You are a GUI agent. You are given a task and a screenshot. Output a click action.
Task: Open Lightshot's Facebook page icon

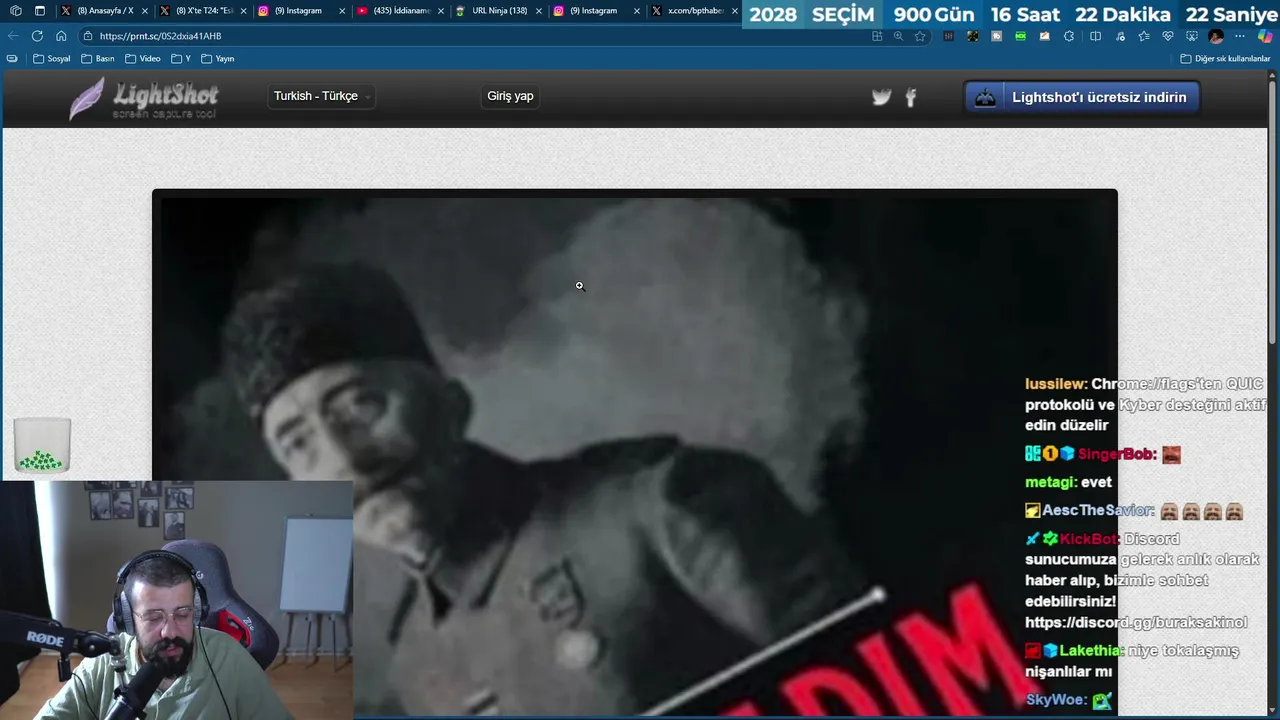(911, 97)
